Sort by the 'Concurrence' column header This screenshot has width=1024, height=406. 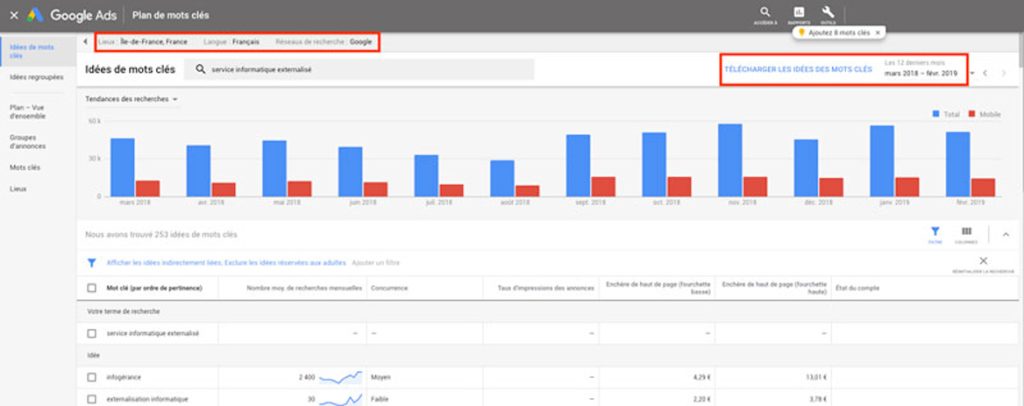click(x=389, y=288)
